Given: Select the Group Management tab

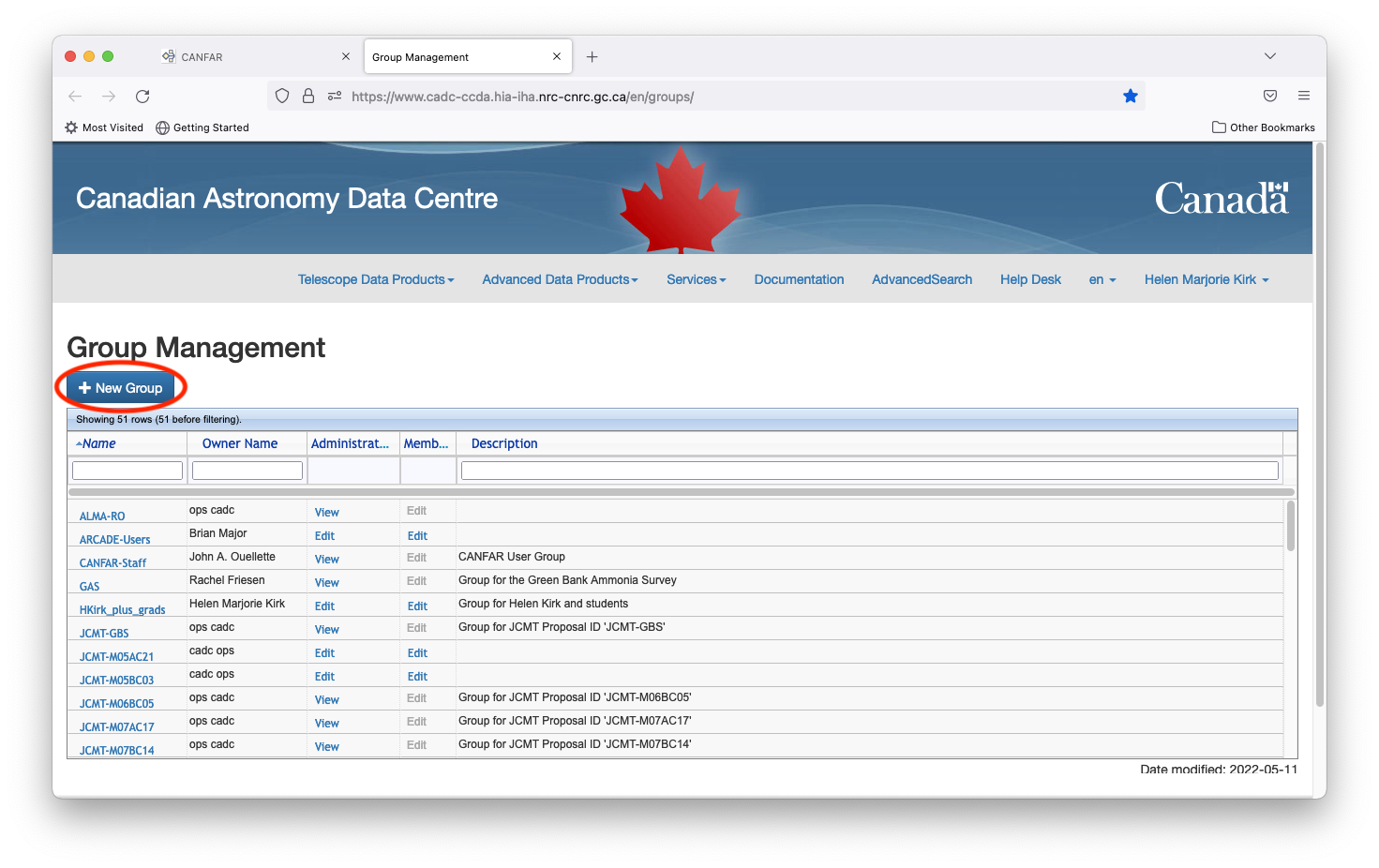Looking at the screenshot, I should [467, 57].
